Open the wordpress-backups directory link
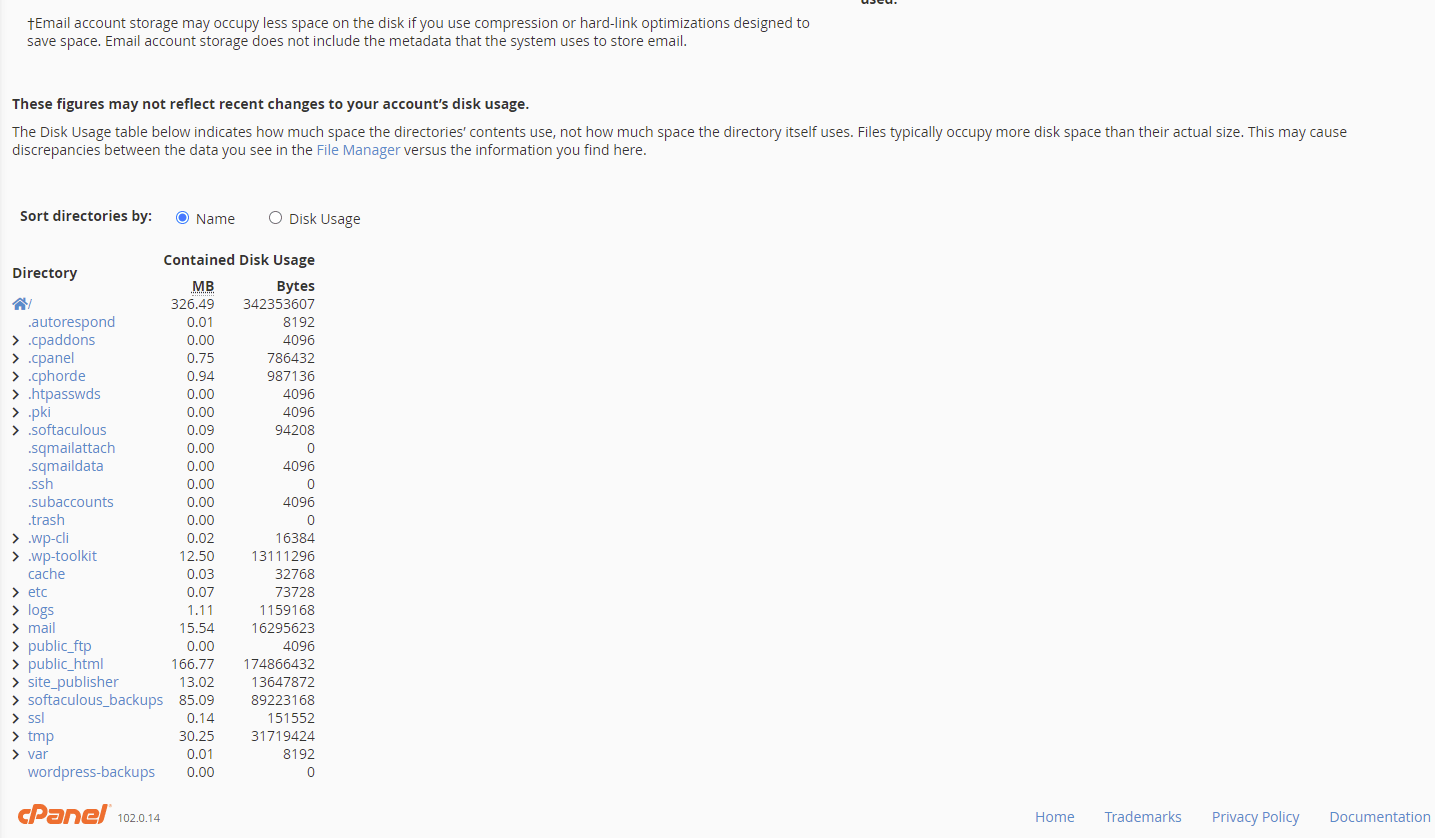Image resolution: width=1435 pixels, height=838 pixels. pyautogui.click(x=91, y=772)
